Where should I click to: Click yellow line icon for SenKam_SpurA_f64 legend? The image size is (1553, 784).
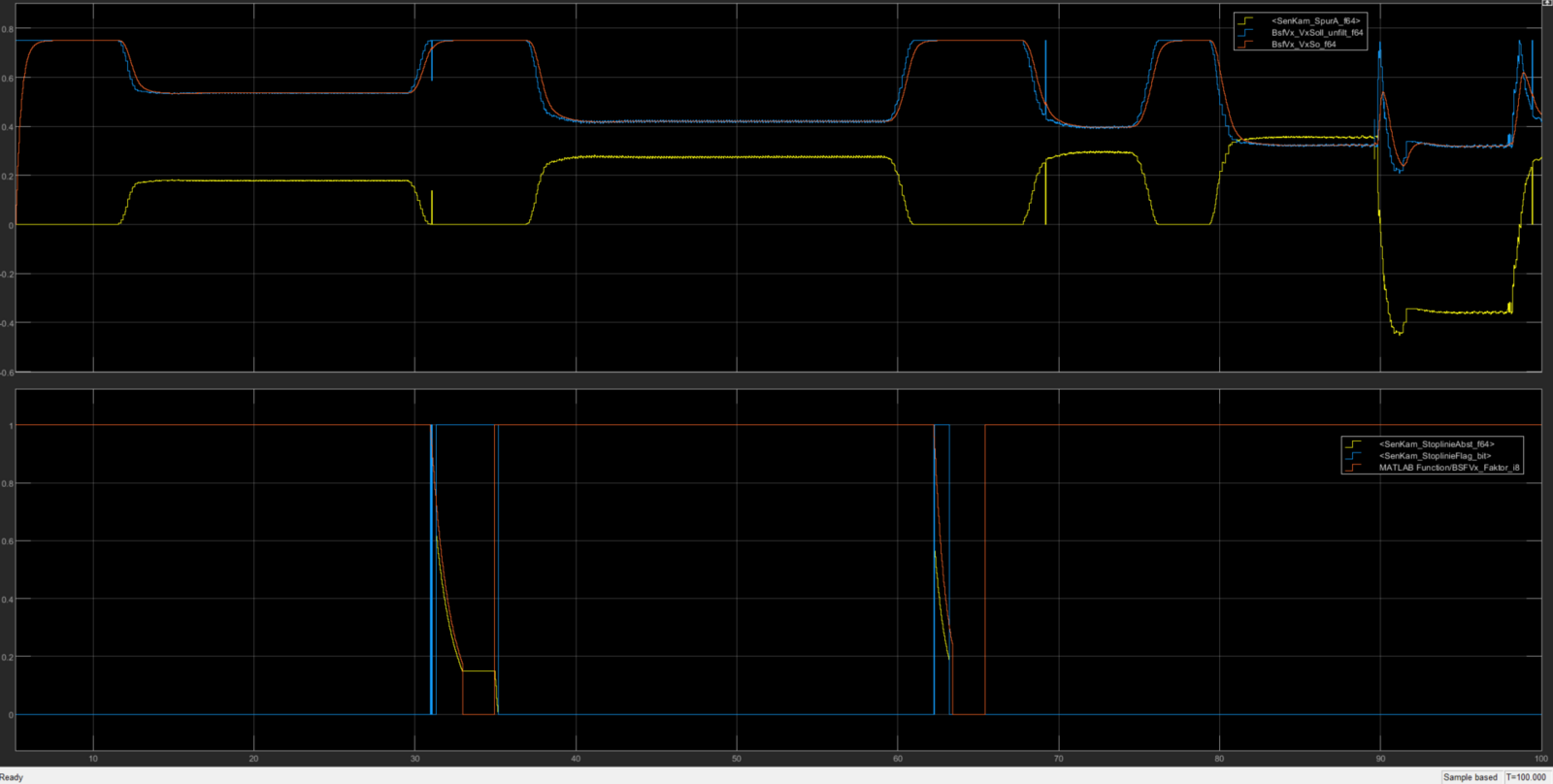(x=1246, y=20)
